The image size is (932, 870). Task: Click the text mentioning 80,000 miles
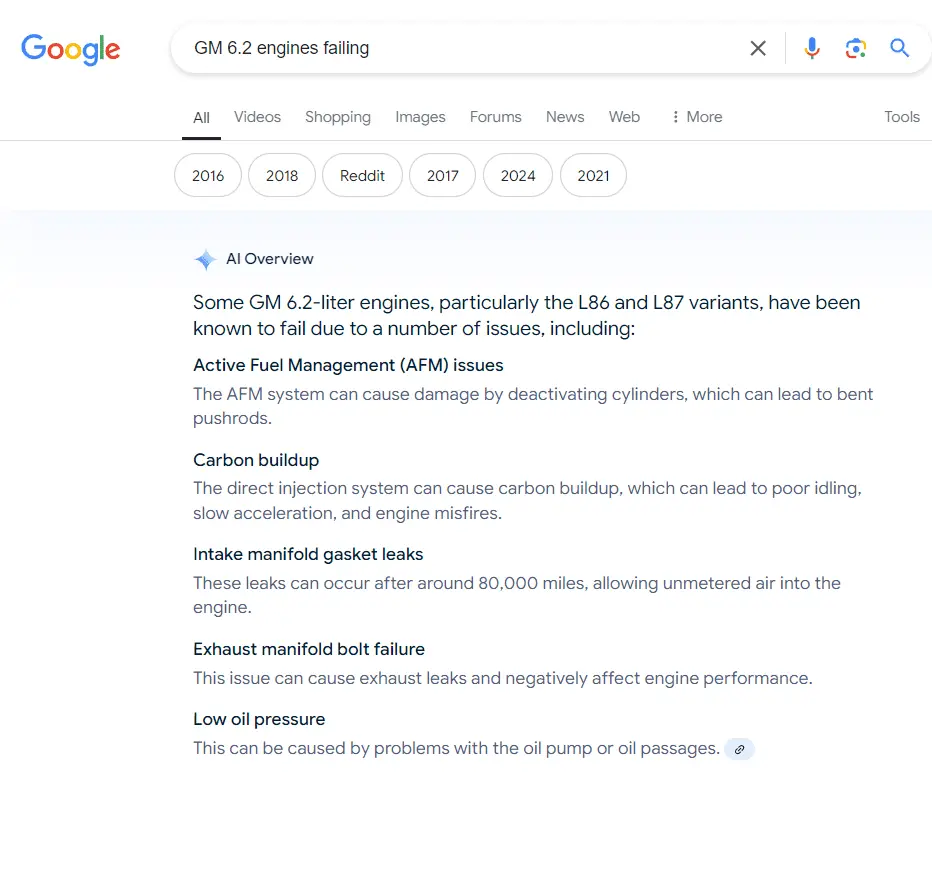pos(517,595)
